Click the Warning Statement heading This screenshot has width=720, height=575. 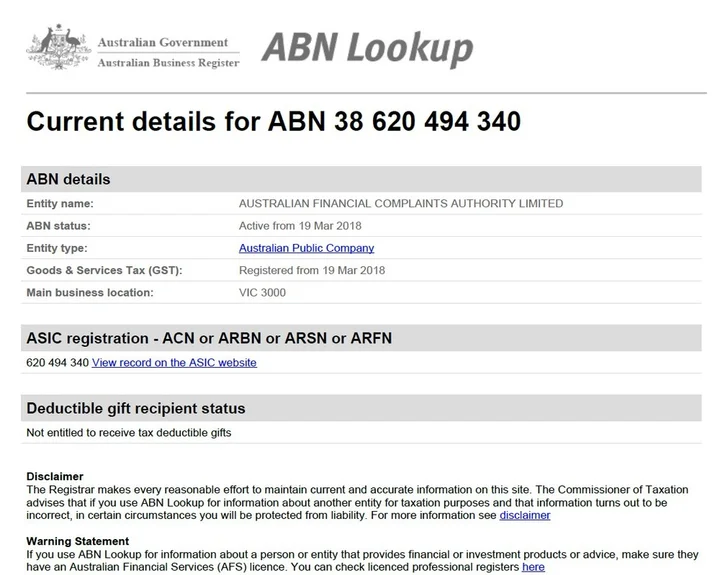point(78,541)
